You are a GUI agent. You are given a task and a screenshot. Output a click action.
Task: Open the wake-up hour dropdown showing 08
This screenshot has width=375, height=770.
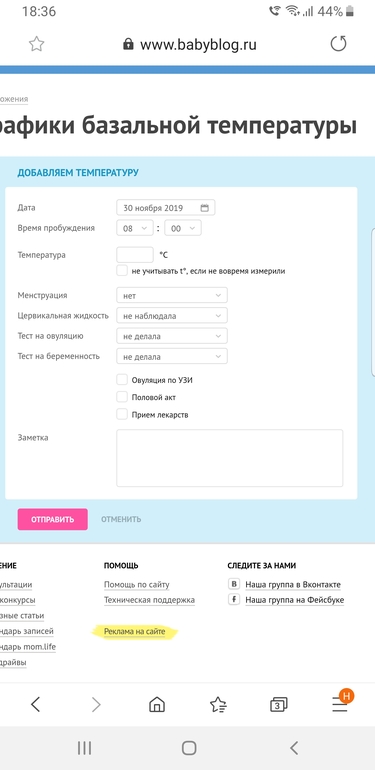(x=134, y=228)
